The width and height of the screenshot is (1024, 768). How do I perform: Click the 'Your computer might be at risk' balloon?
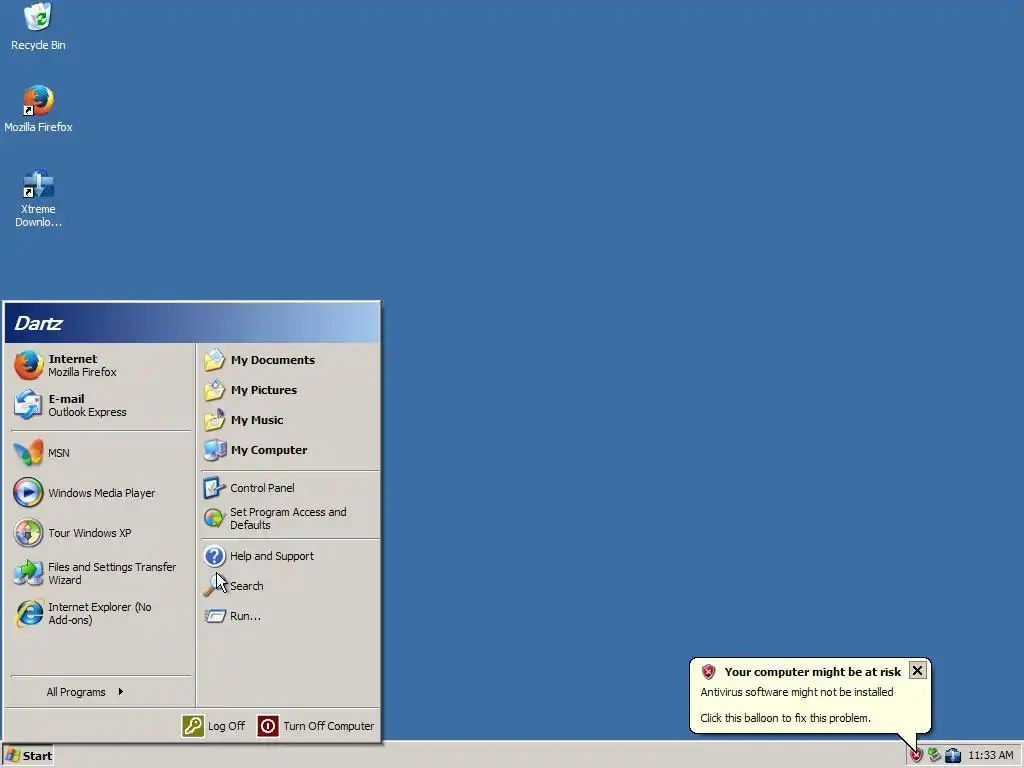[x=810, y=696]
